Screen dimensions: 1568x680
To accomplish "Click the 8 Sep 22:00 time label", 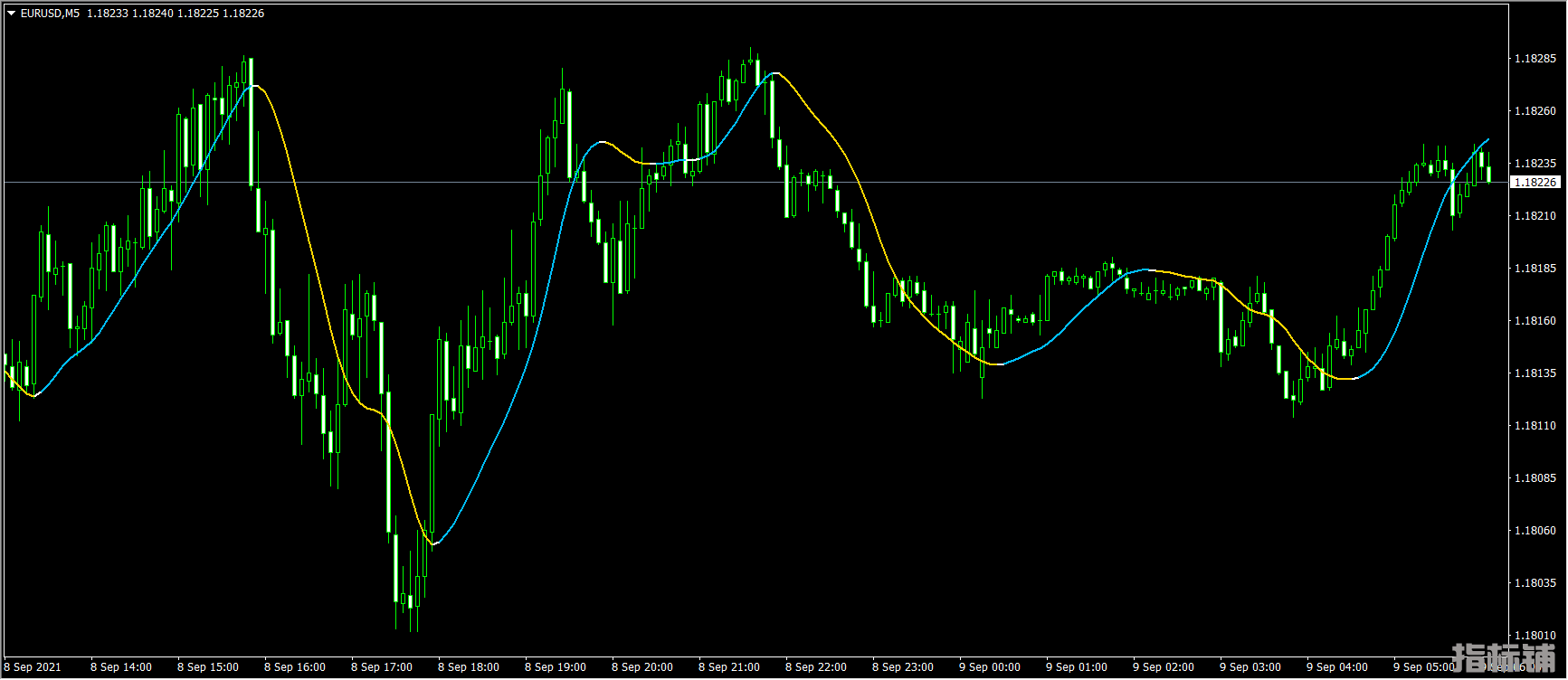I will tap(816, 667).
